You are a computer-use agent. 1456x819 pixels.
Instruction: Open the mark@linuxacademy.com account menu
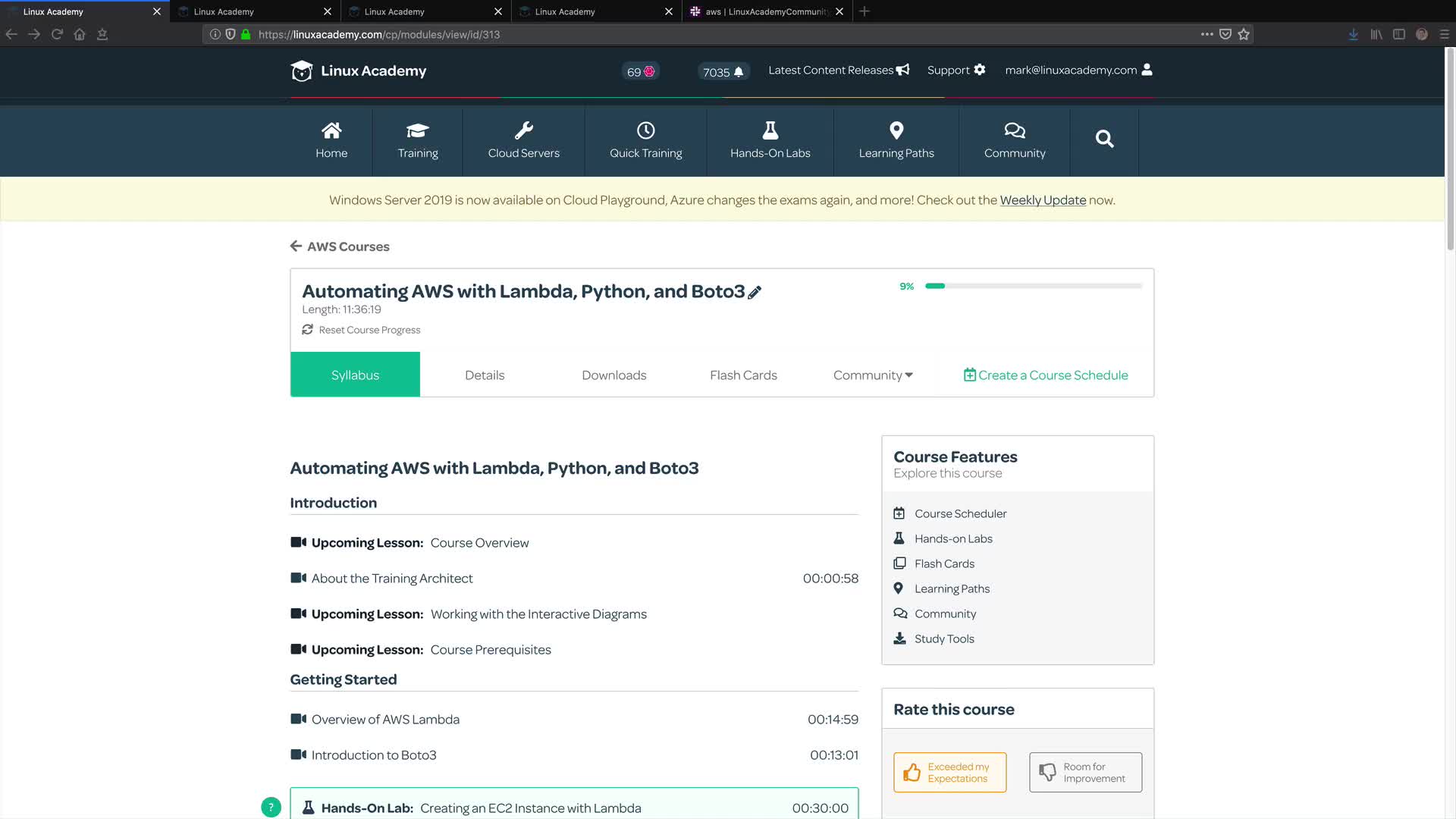click(1078, 70)
